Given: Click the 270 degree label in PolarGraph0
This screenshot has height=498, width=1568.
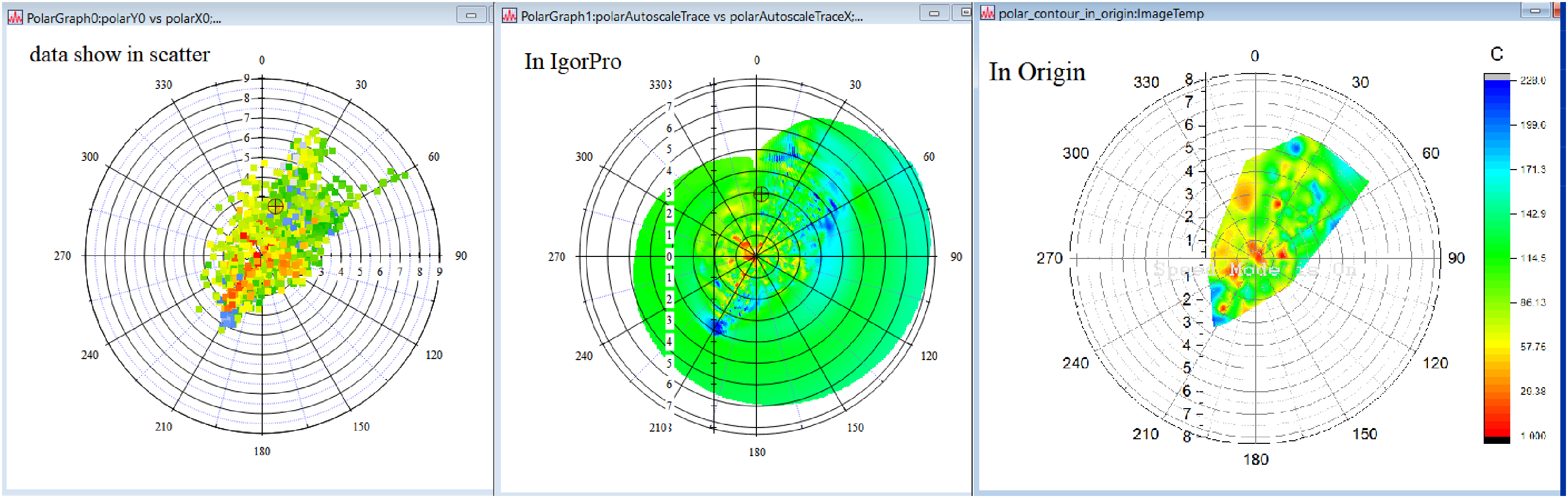Looking at the screenshot, I should pyautogui.click(x=62, y=256).
